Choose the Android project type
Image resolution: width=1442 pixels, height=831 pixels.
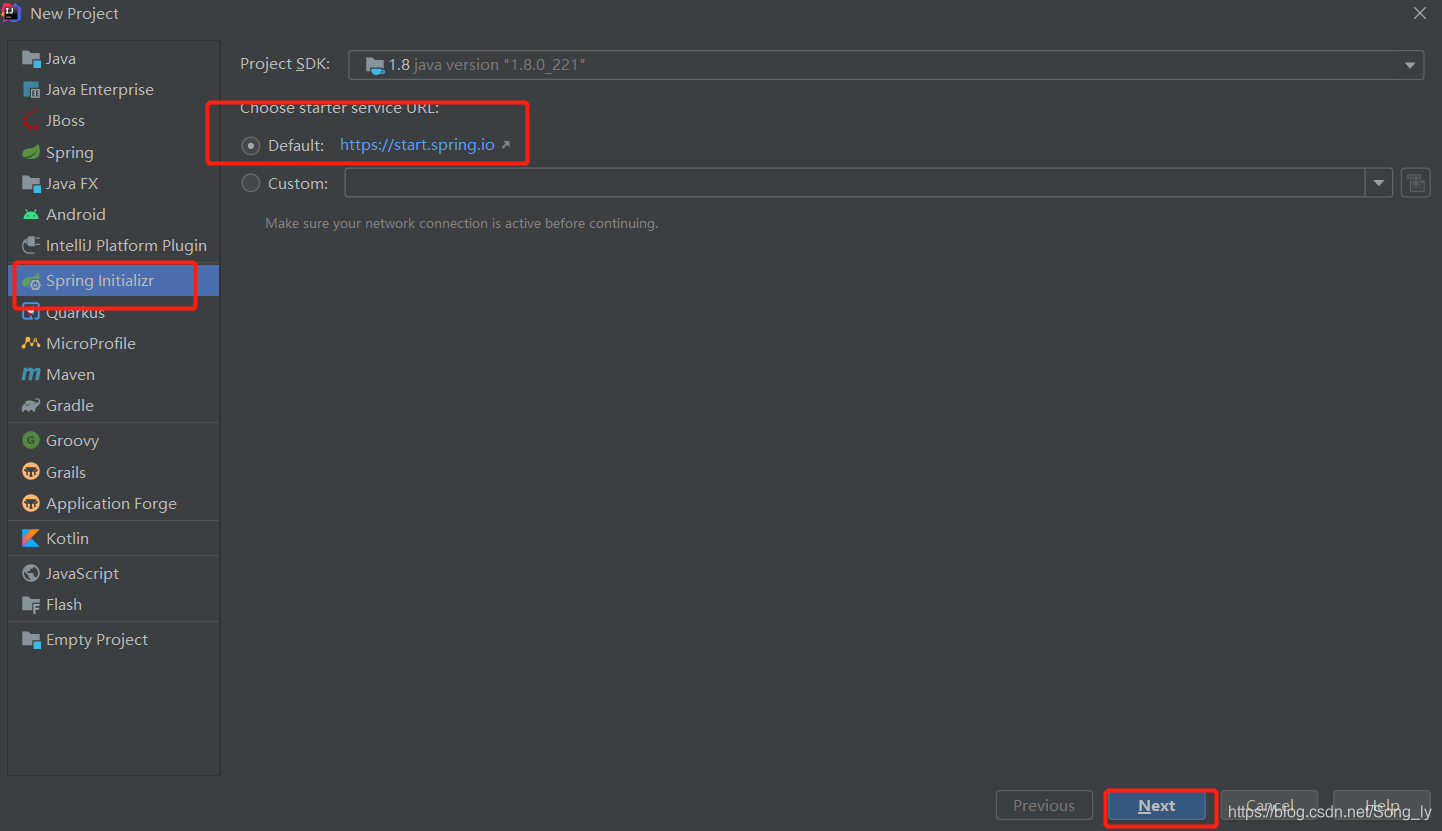pyautogui.click(x=76, y=214)
